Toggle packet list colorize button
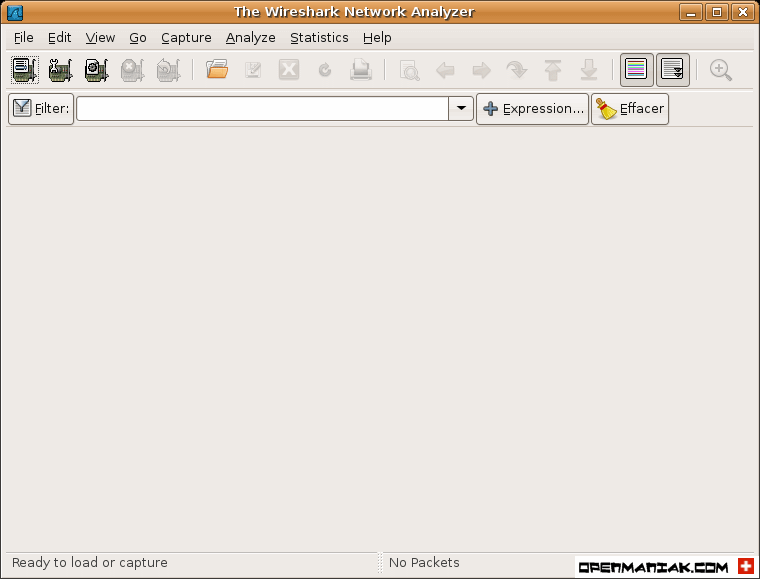Image resolution: width=760 pixels, height=579 pixels. [x=636, y=70]
